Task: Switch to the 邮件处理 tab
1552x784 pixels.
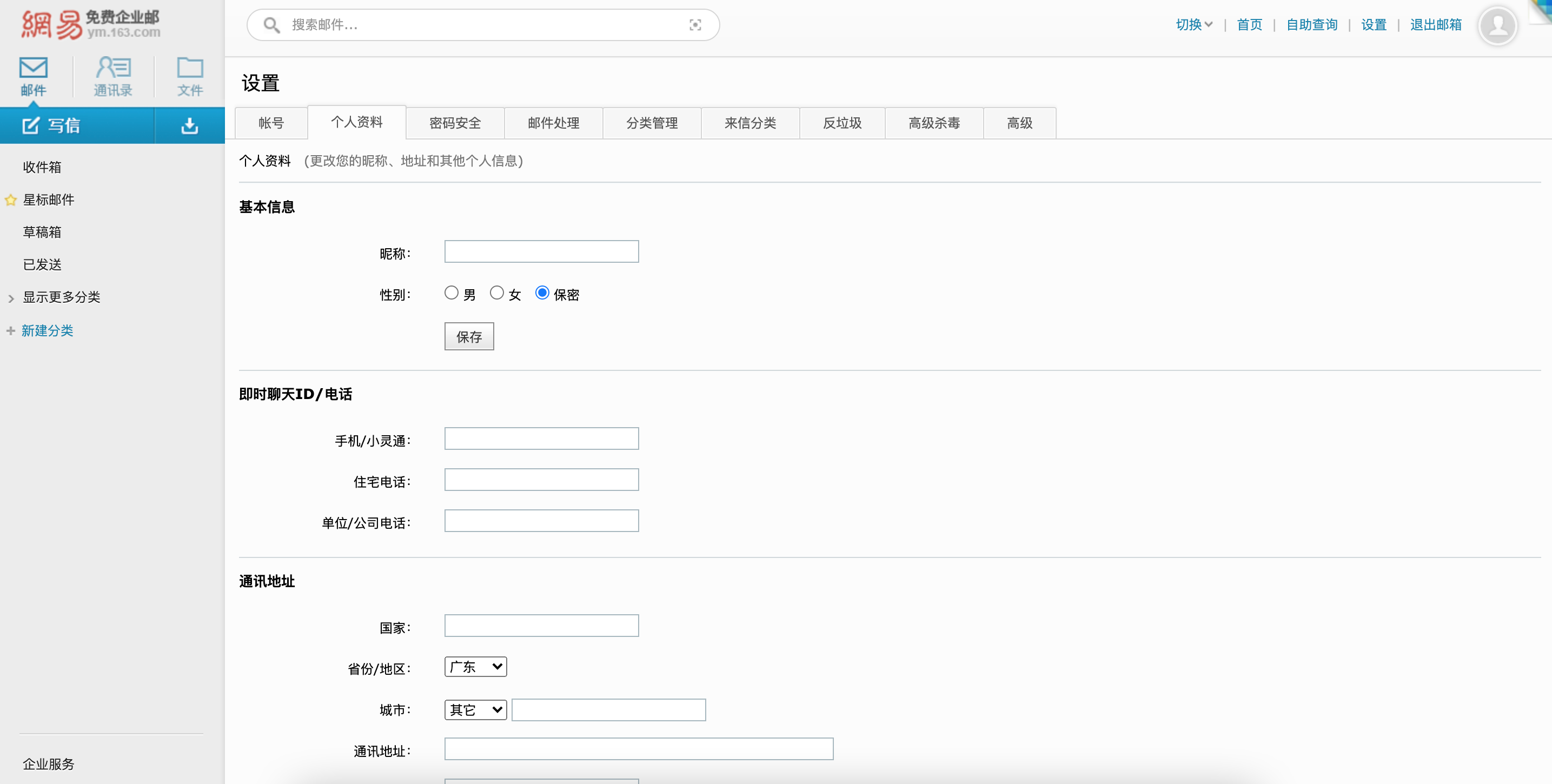Action: pyautogui.click(x=553, y=123)
